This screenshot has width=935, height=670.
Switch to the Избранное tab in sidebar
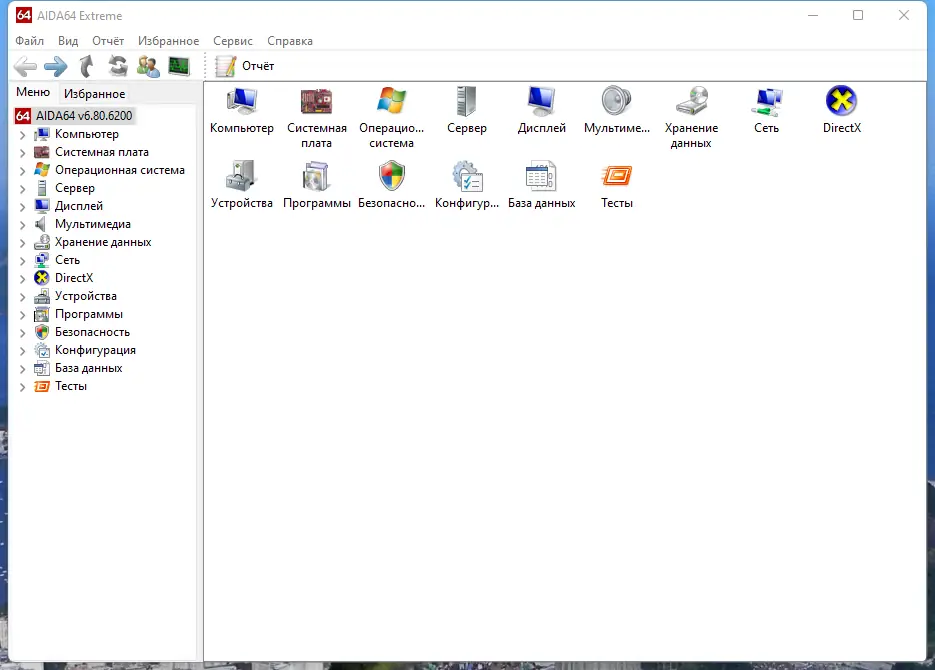pos(94,94)
